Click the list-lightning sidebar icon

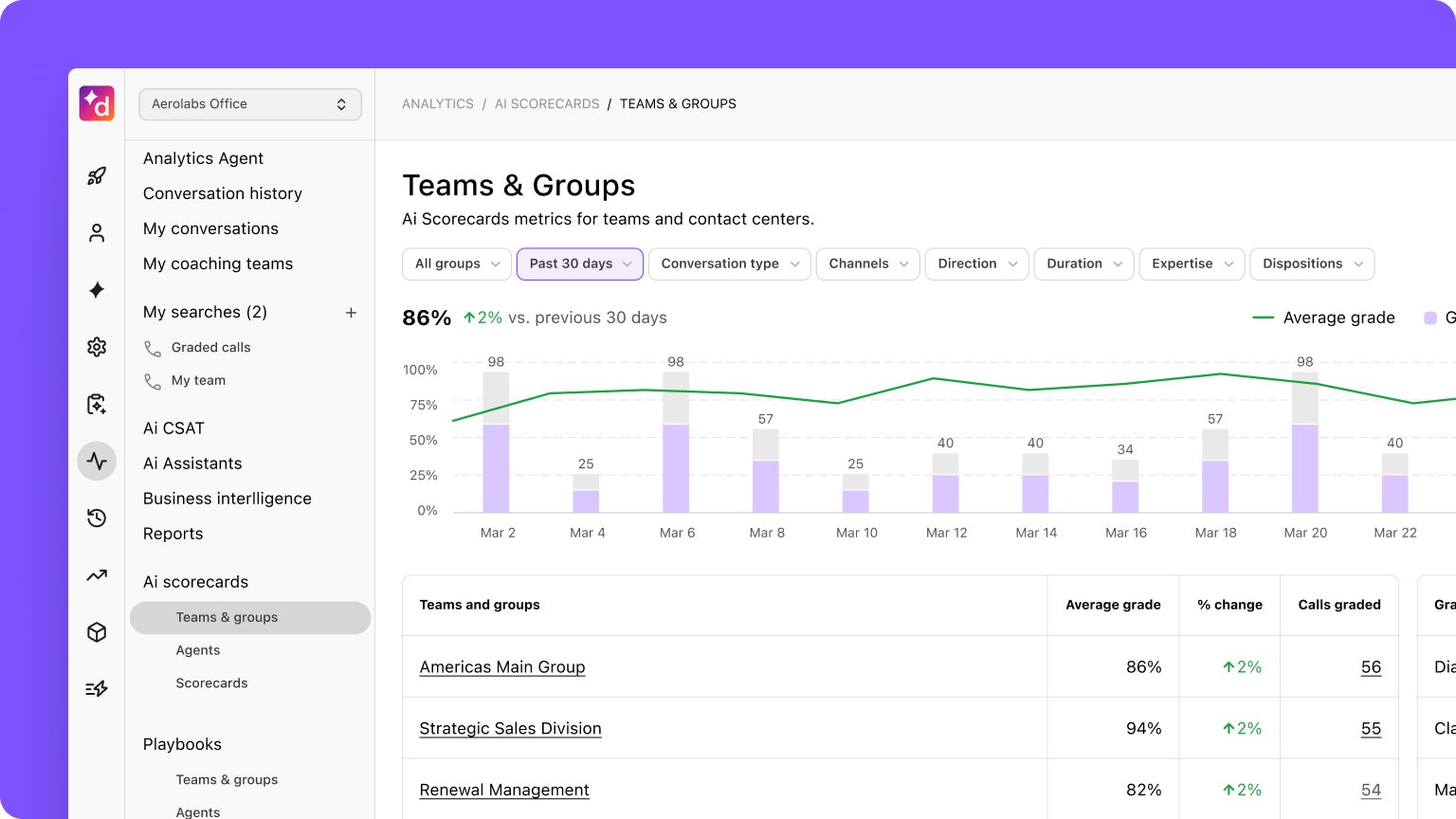click(97, 689)
